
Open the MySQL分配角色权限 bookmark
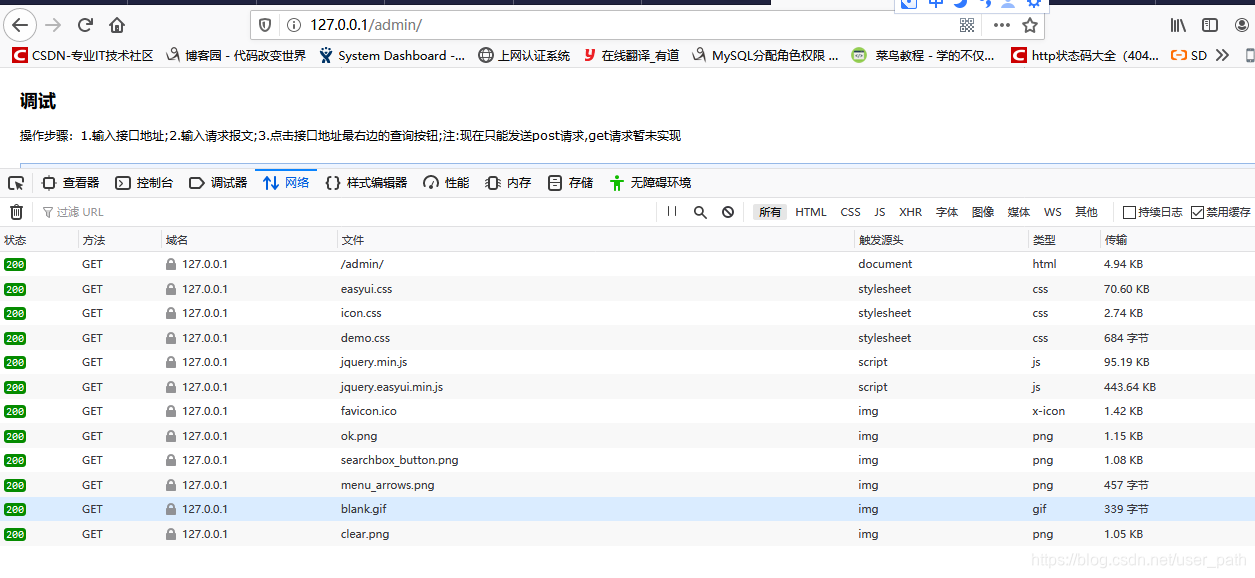coord(765,56)
